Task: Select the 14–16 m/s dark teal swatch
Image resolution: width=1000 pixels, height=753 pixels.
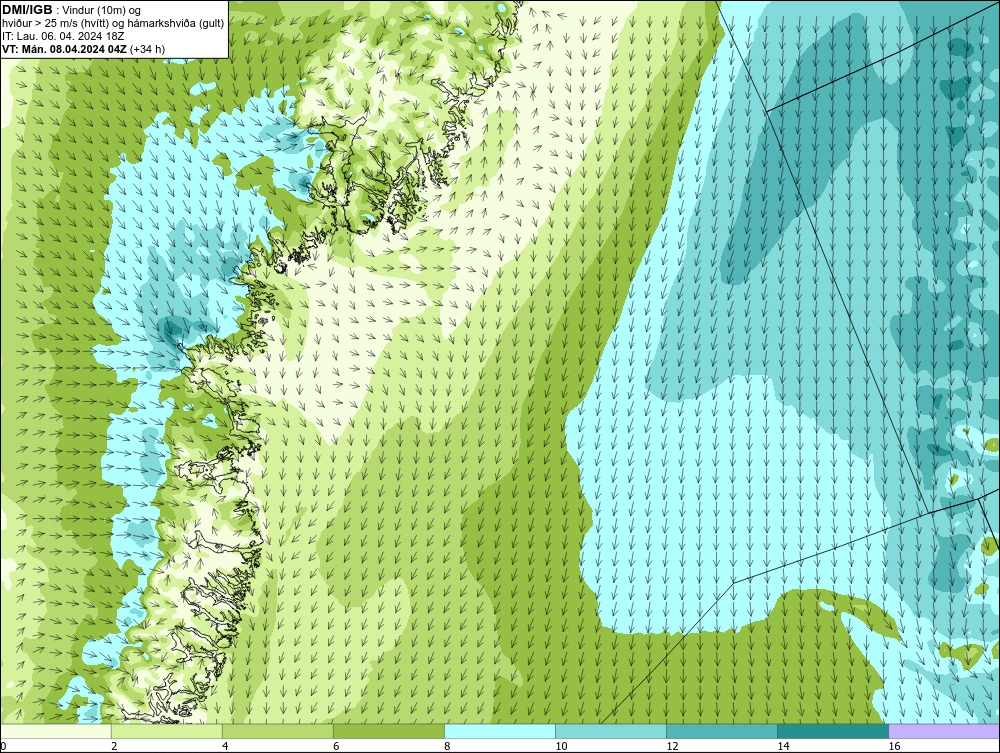Action: pyautogui.click(x=832, y=731)
